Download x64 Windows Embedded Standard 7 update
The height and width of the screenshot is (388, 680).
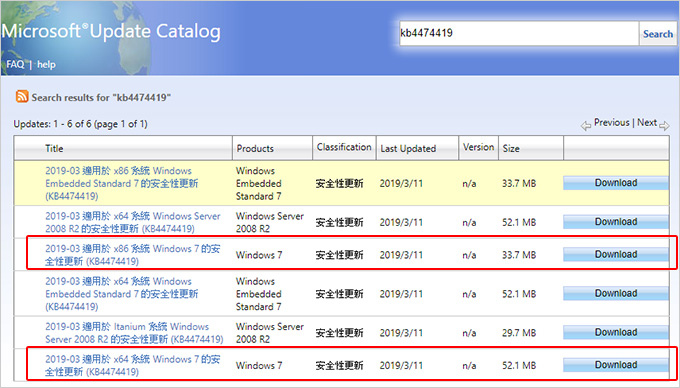pyautogui.click(x=616, y=293)
